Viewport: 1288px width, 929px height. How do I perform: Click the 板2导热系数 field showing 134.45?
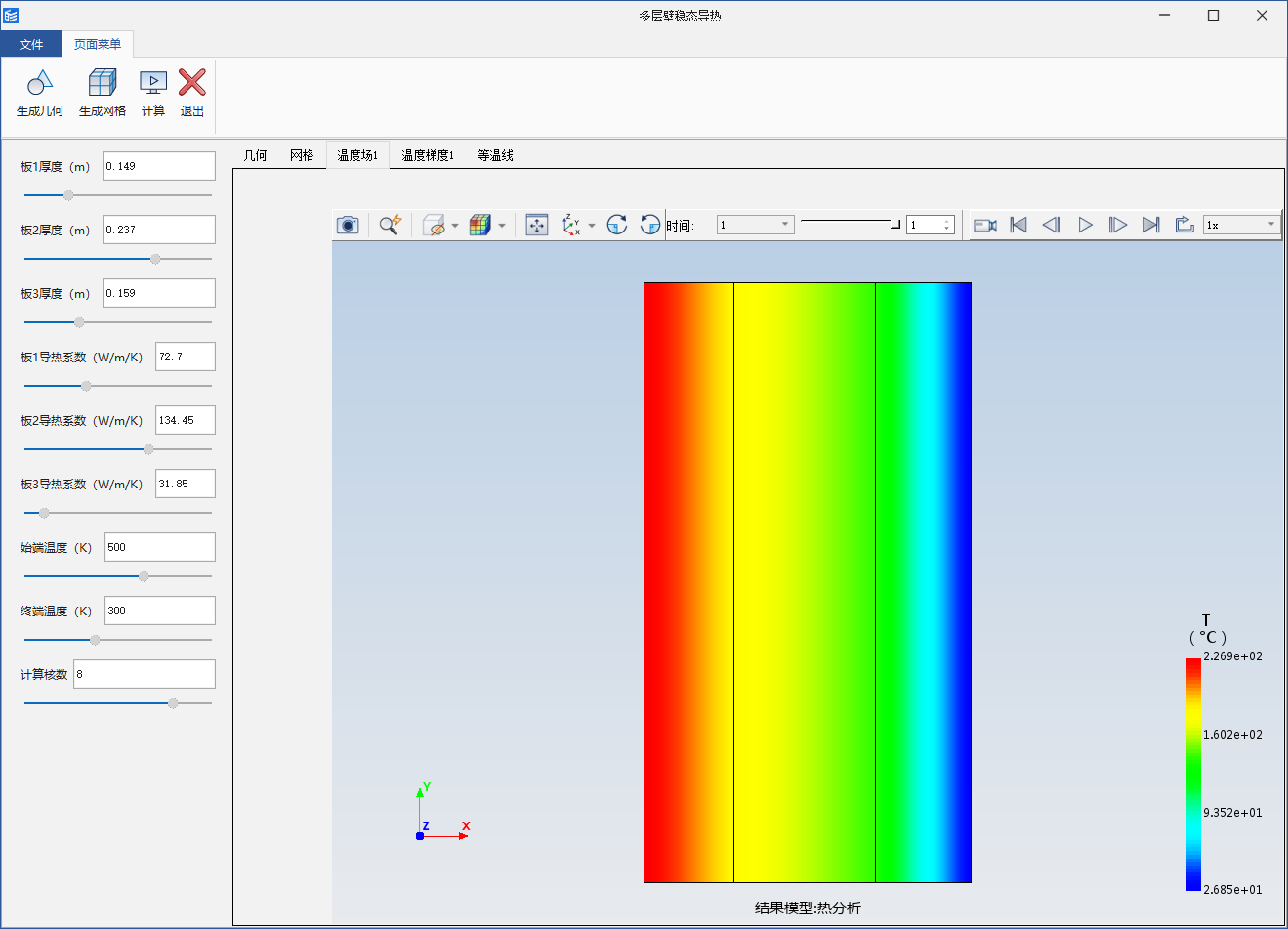186,420
